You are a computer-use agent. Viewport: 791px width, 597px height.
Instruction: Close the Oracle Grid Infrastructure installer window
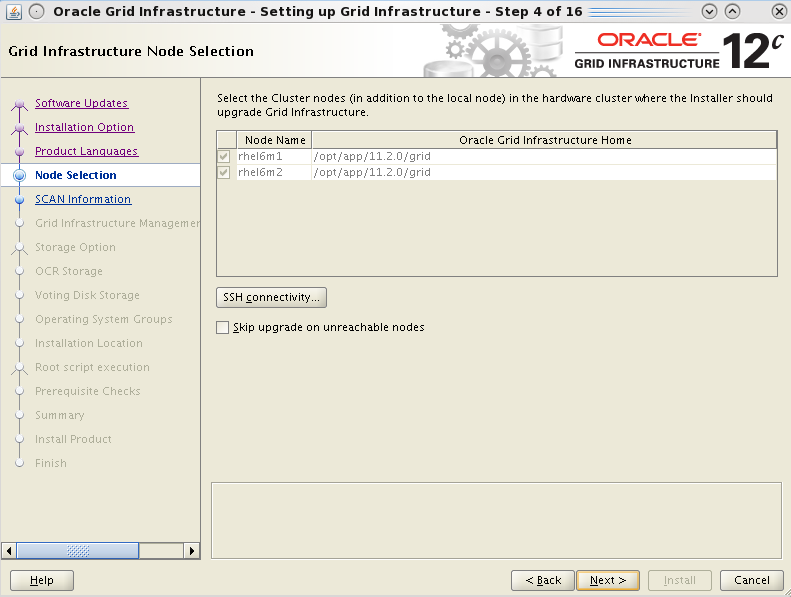coord(779,11)
